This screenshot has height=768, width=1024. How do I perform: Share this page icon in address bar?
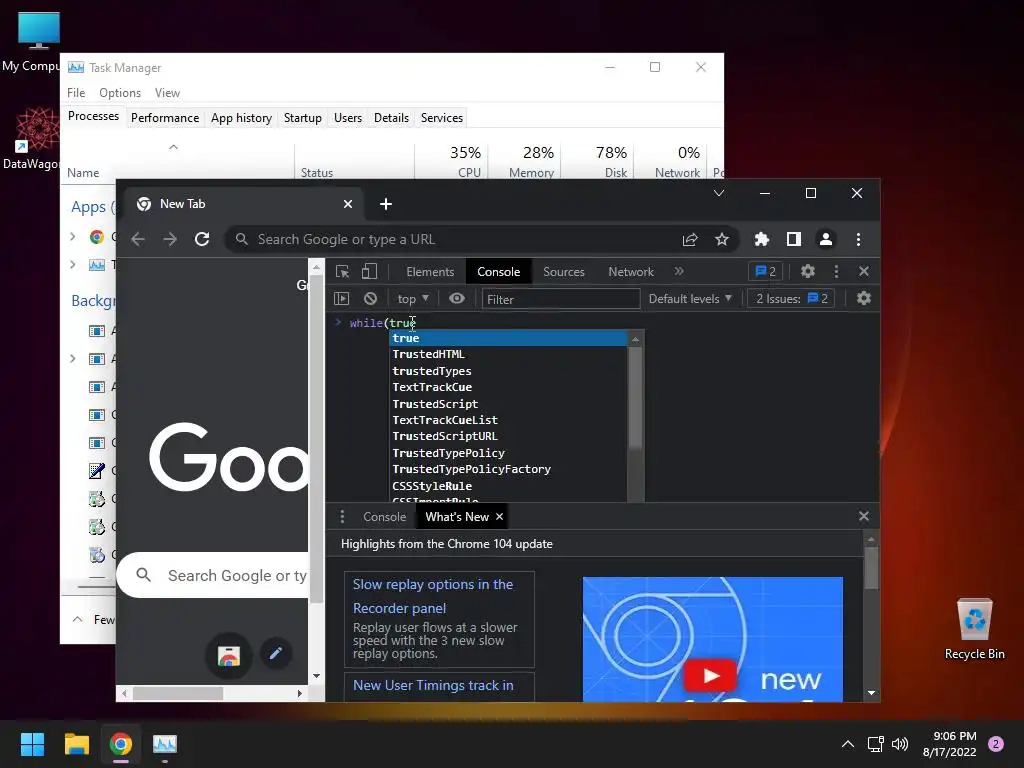[x=690, y=239]
